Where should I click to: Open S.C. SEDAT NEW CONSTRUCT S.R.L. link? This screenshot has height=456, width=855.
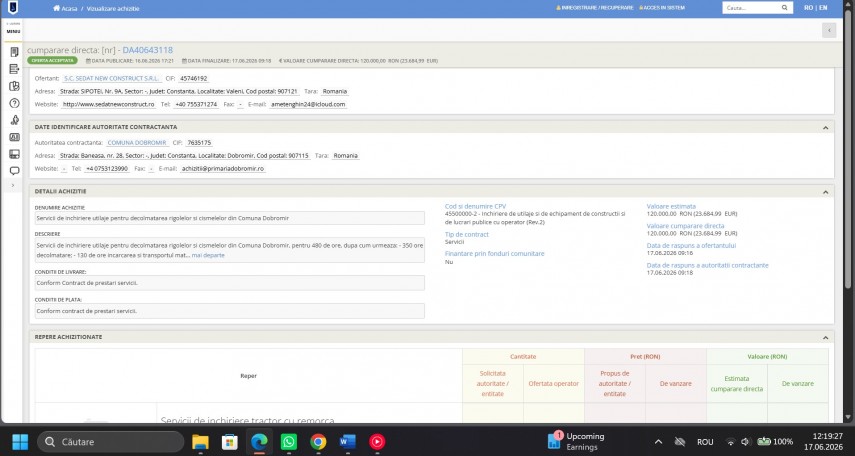(x=111, y=79)
